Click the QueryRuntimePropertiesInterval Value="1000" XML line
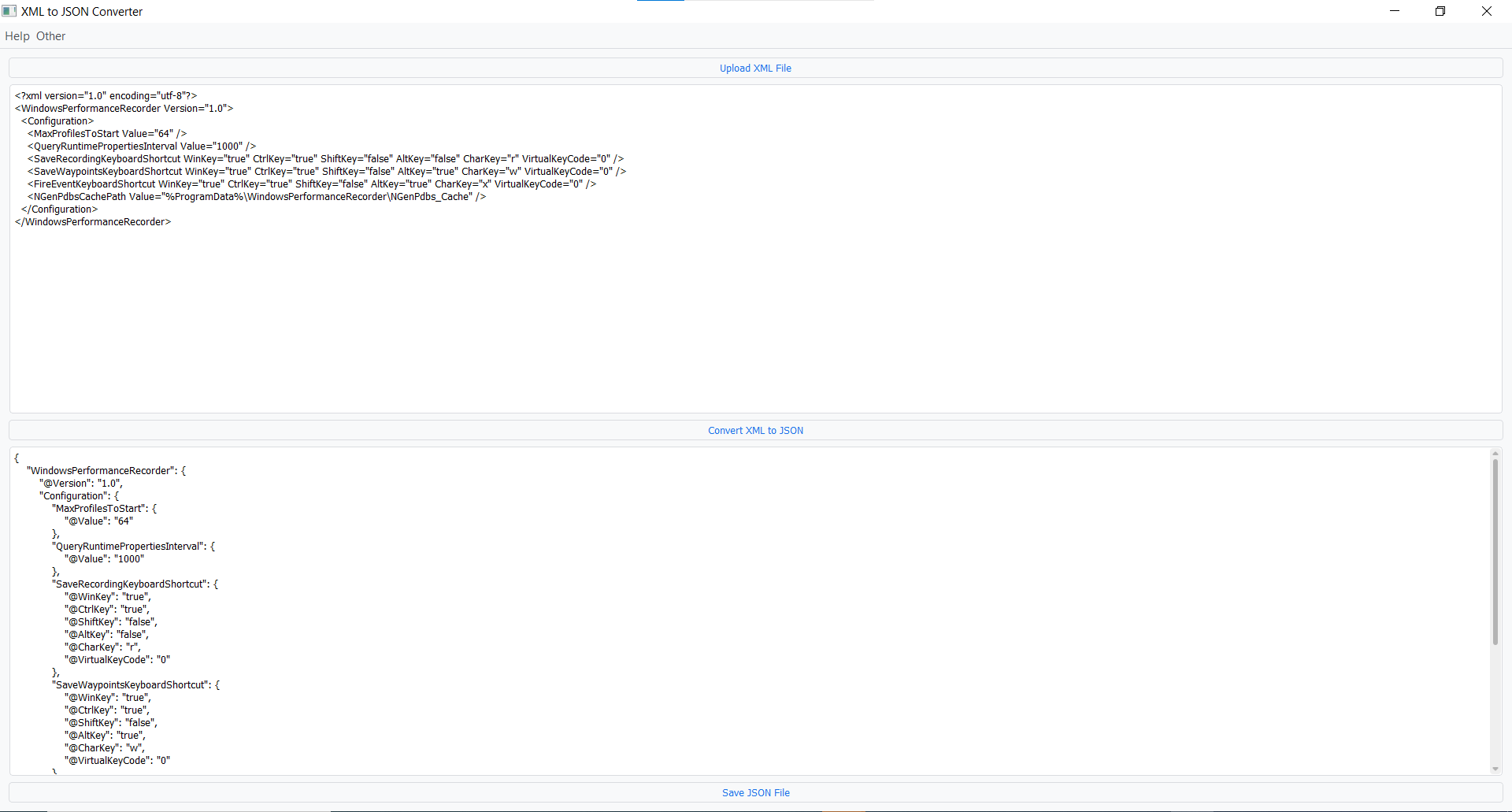 click(x=142, y=146)
